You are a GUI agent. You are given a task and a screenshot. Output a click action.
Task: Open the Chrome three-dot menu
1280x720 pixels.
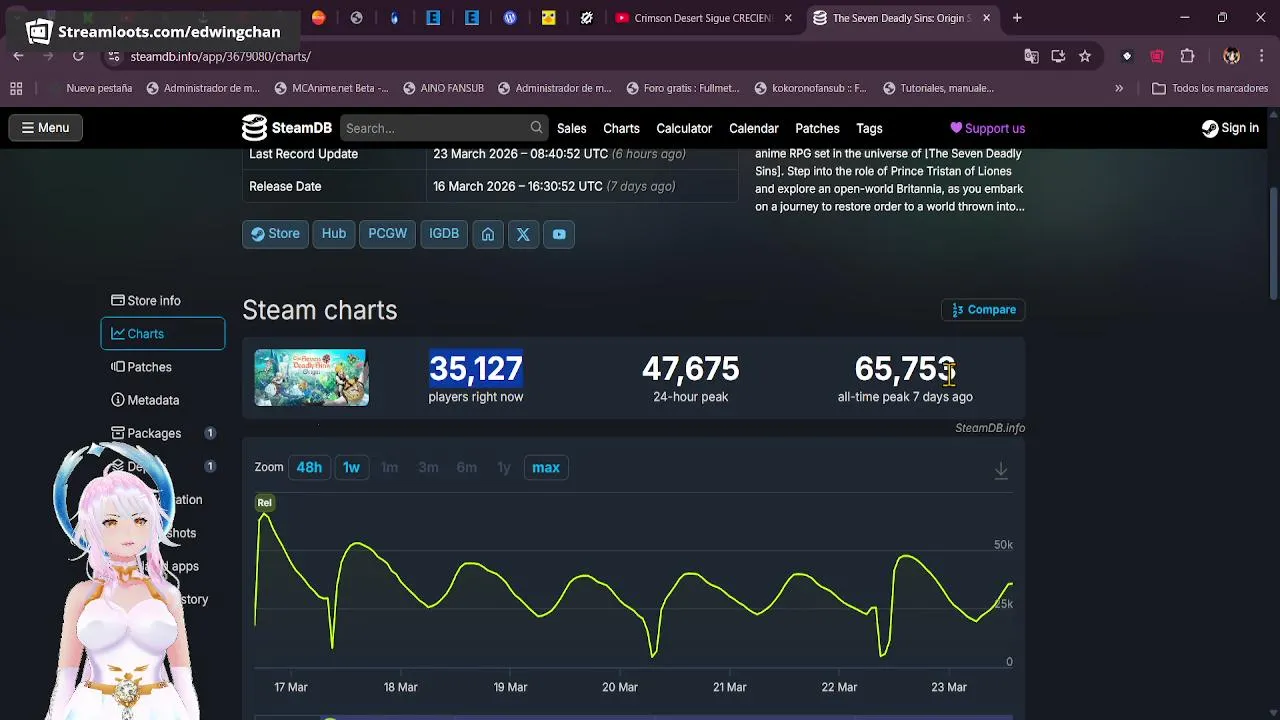(x=1261, y=56)
